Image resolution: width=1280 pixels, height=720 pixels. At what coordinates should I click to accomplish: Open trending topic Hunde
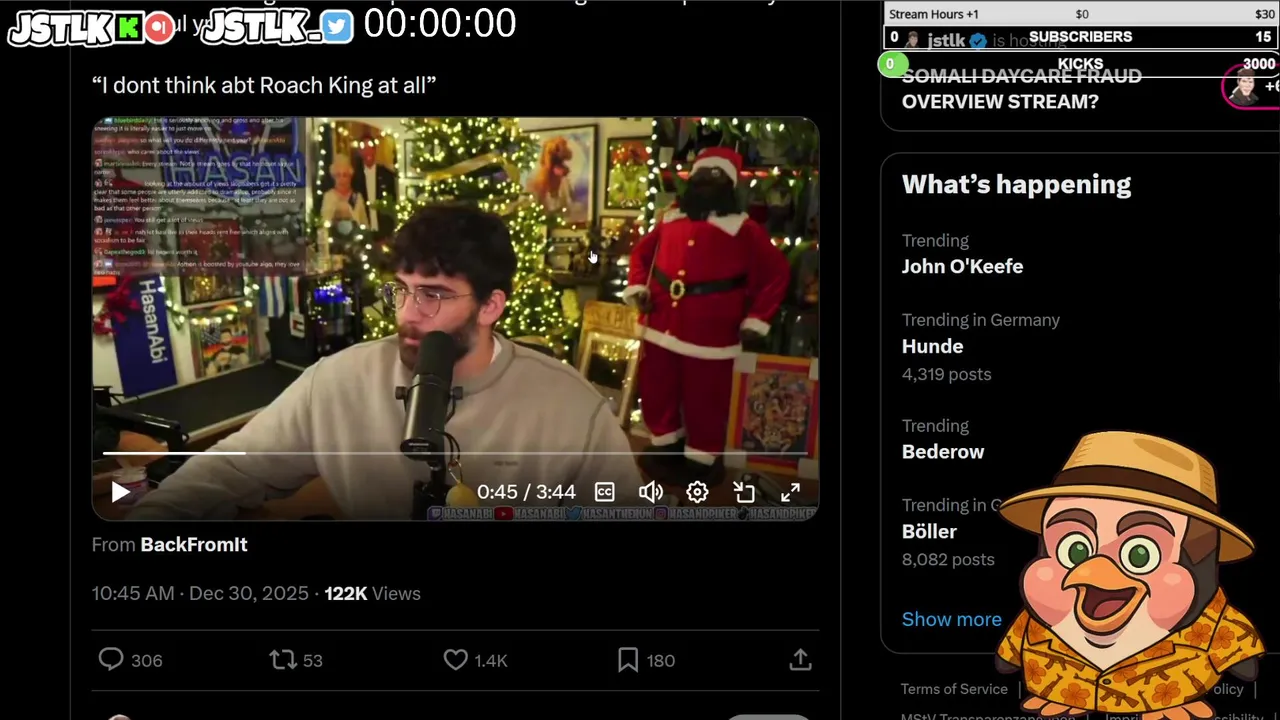pos(932,346)
